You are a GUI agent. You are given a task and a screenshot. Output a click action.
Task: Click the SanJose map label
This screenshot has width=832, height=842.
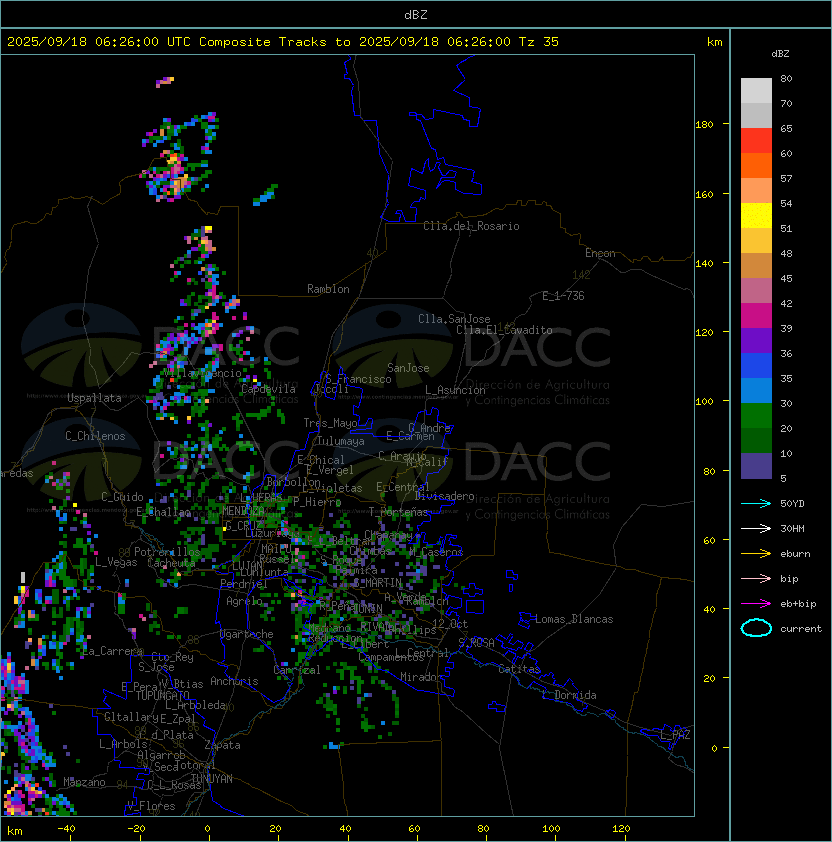pos(408,368)
